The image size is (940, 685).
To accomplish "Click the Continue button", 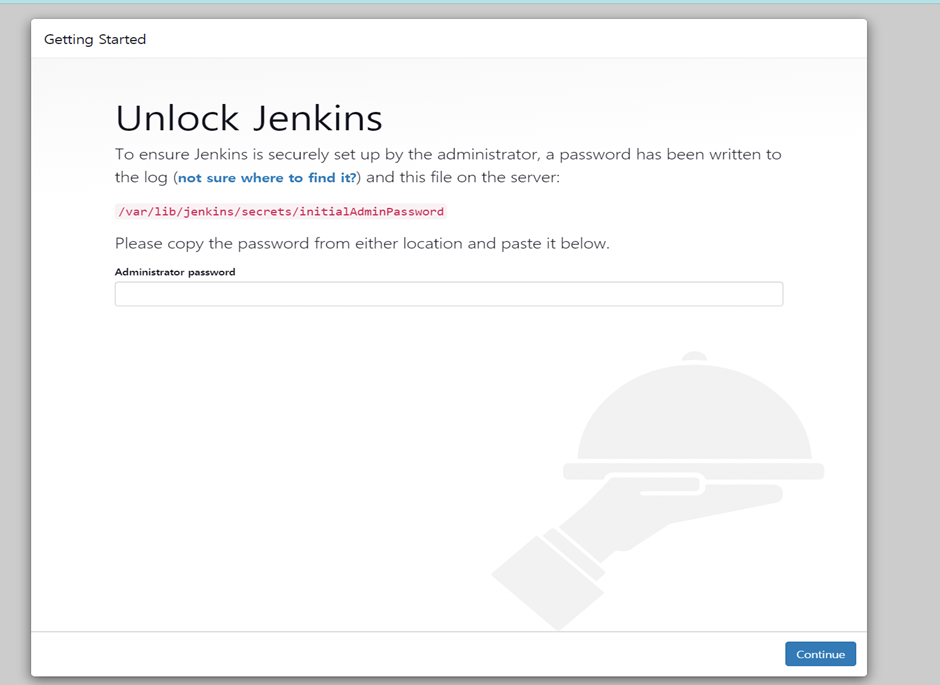I will point(820,654).
